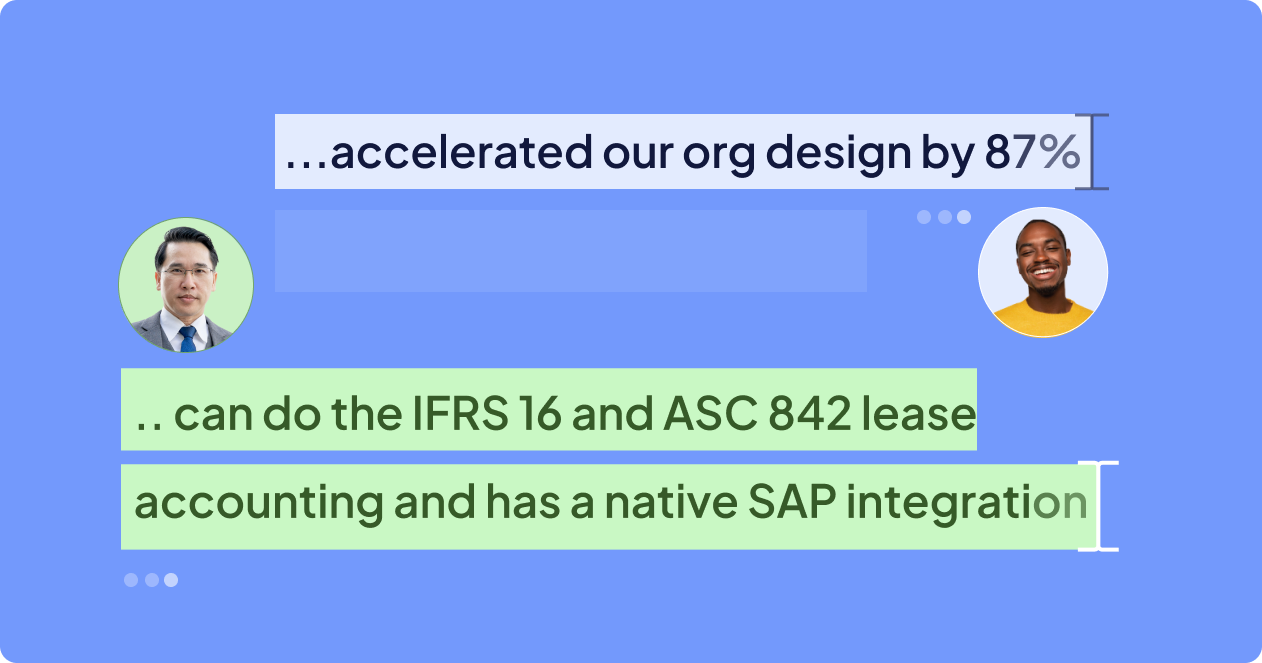The height and width of the screenshot is (663, 1262).
Task: Click the white text cursor after "integration"
Action: tap(1099, 505)
